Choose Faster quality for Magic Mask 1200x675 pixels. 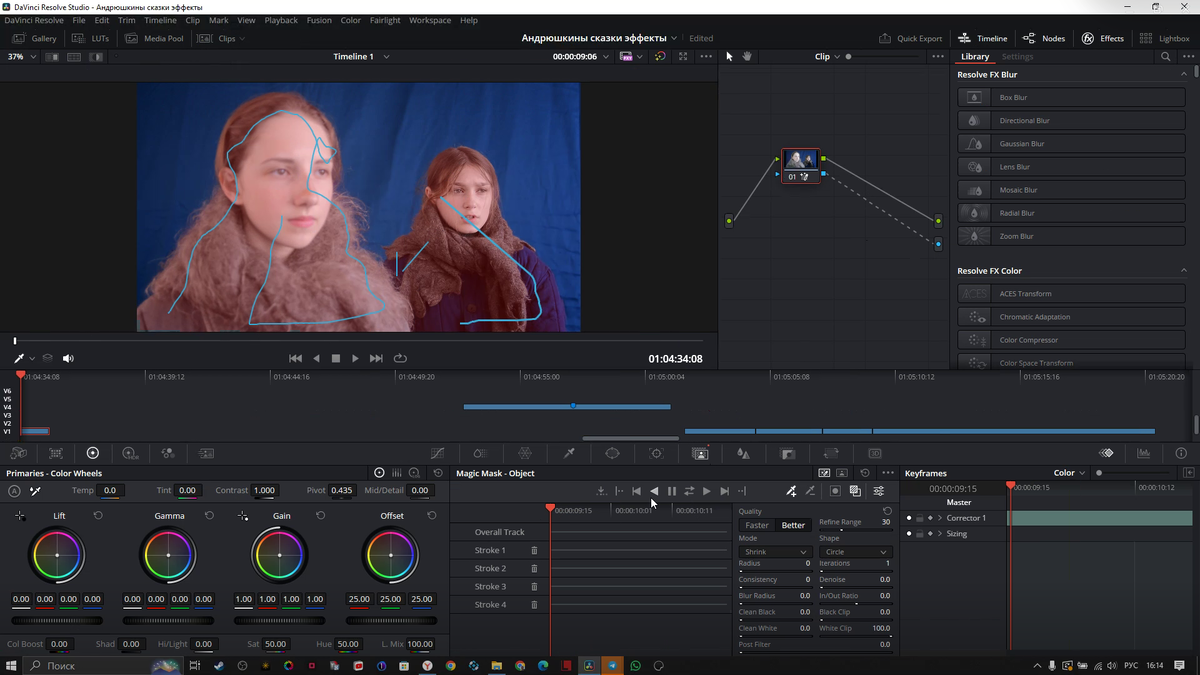757,525
